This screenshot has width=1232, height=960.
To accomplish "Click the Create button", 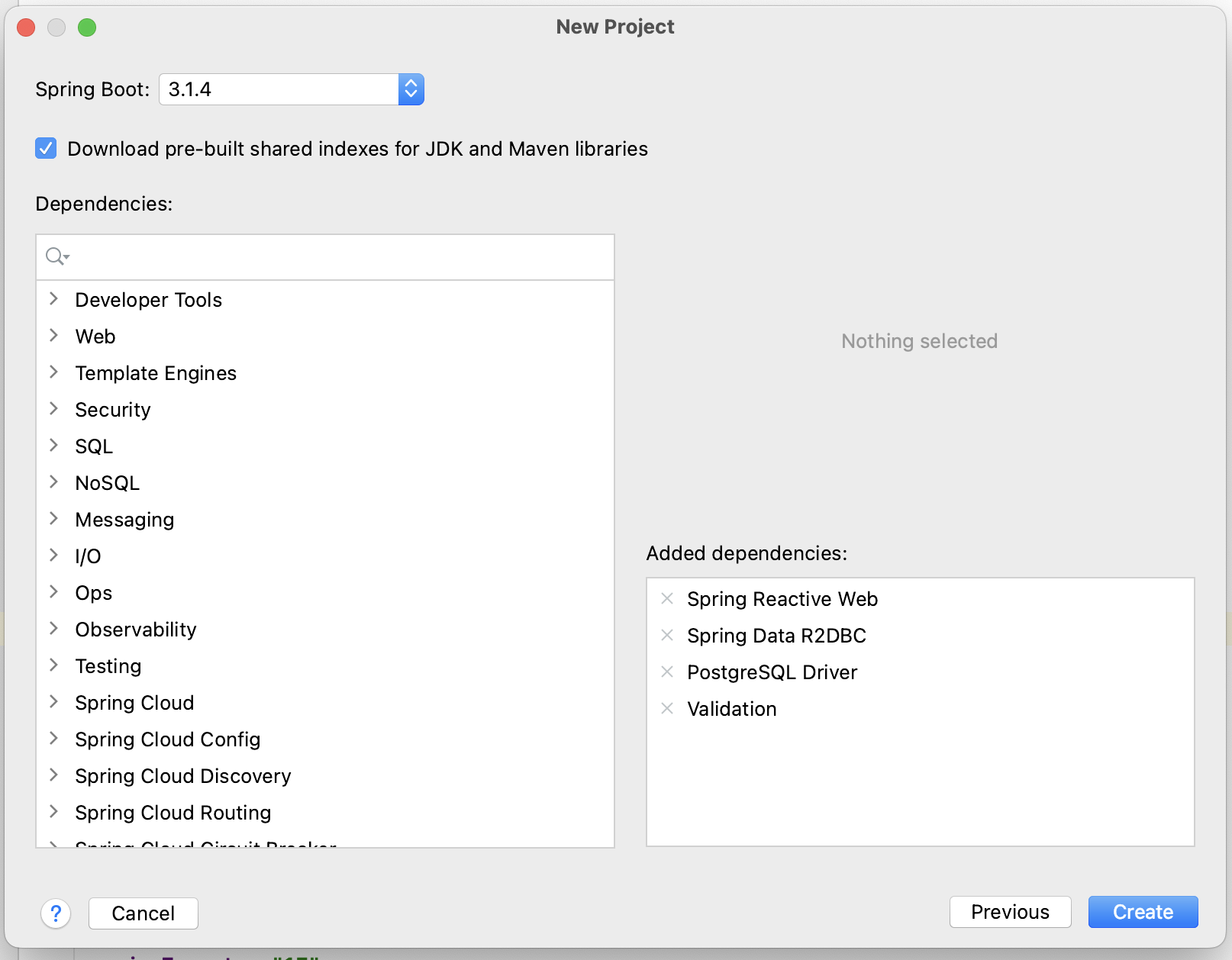I will (x=1143, y=912).
